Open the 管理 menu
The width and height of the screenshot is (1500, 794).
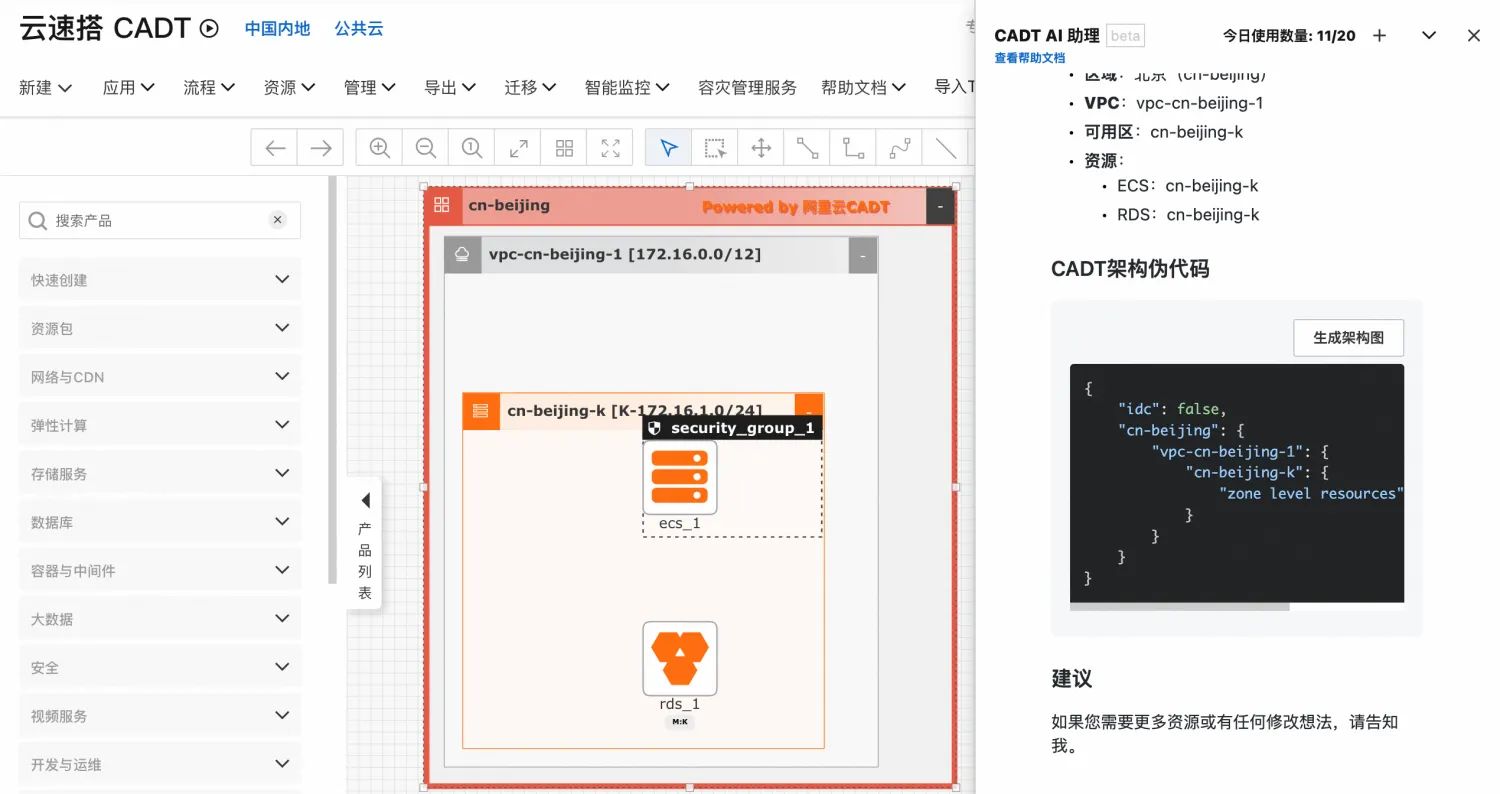pyautogui.click(x=370, y=88)
